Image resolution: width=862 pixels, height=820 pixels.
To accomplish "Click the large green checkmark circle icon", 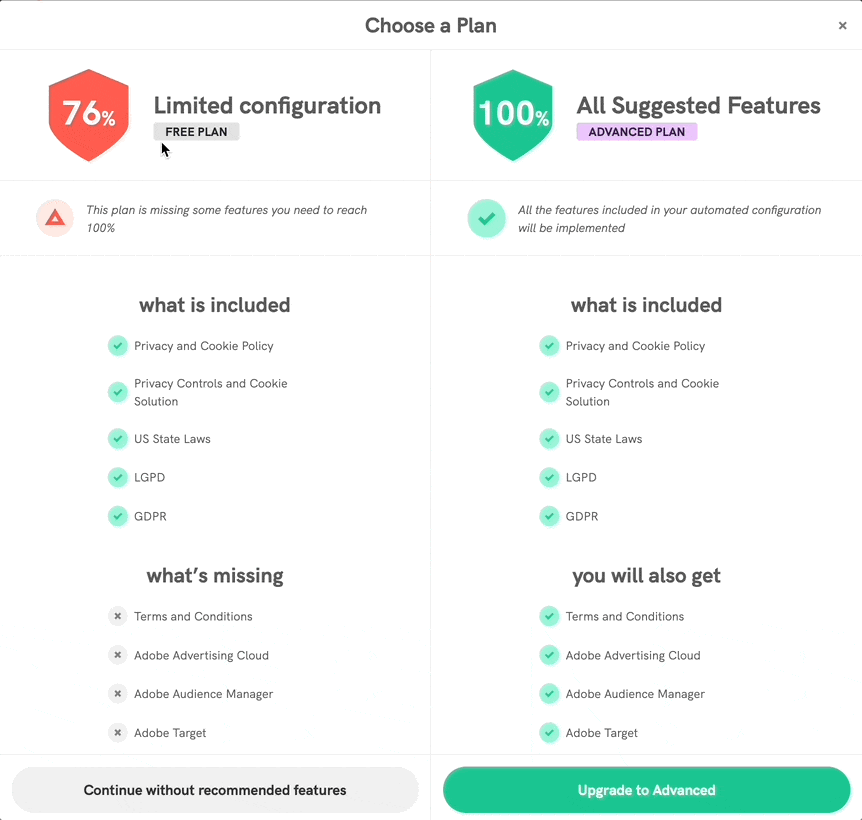I will click(487, 218).
